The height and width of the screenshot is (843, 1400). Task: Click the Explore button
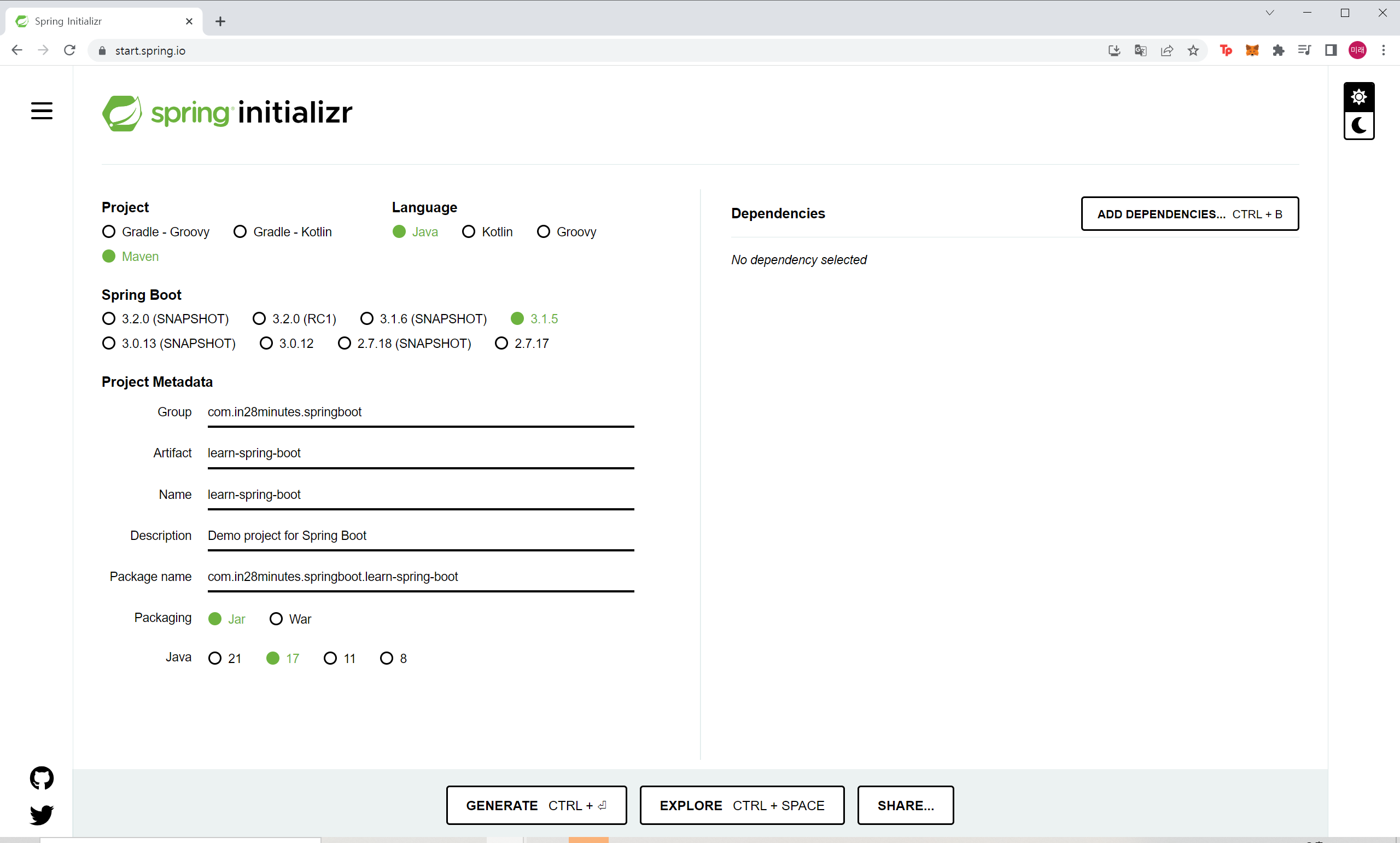tap(742, 805)
